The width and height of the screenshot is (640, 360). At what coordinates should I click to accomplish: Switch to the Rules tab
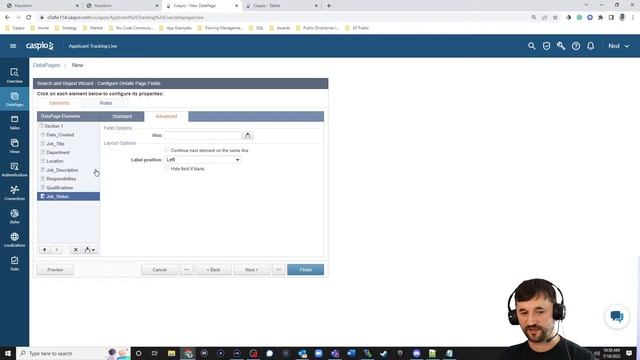click(x=106, y=103)
